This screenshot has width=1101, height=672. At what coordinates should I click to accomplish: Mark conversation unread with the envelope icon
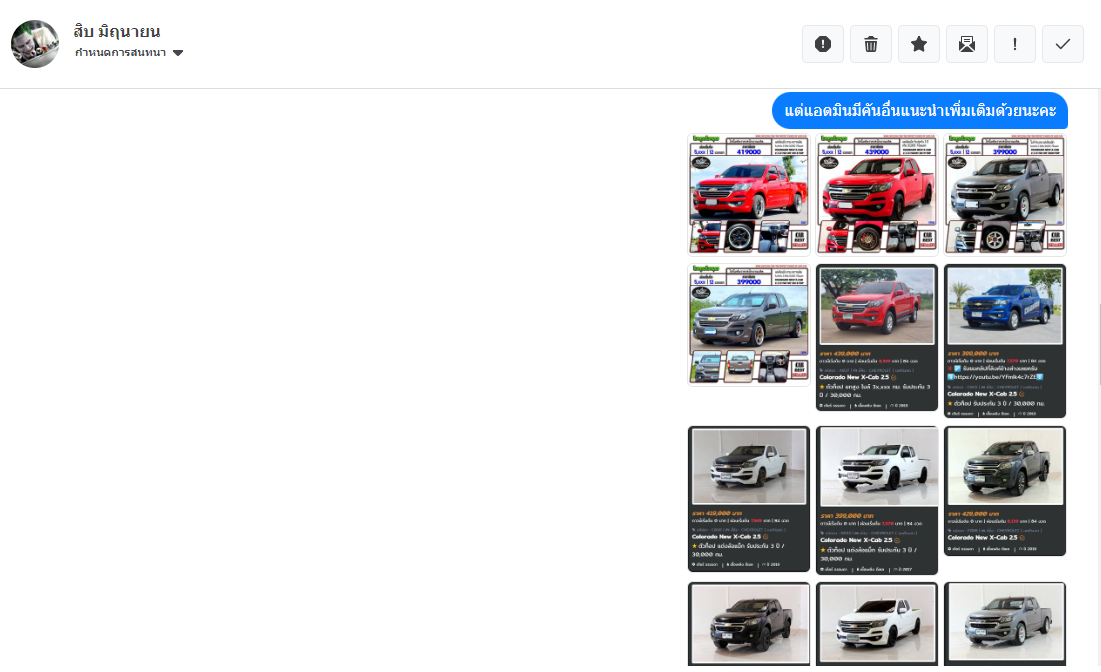[x=967, y=44]
